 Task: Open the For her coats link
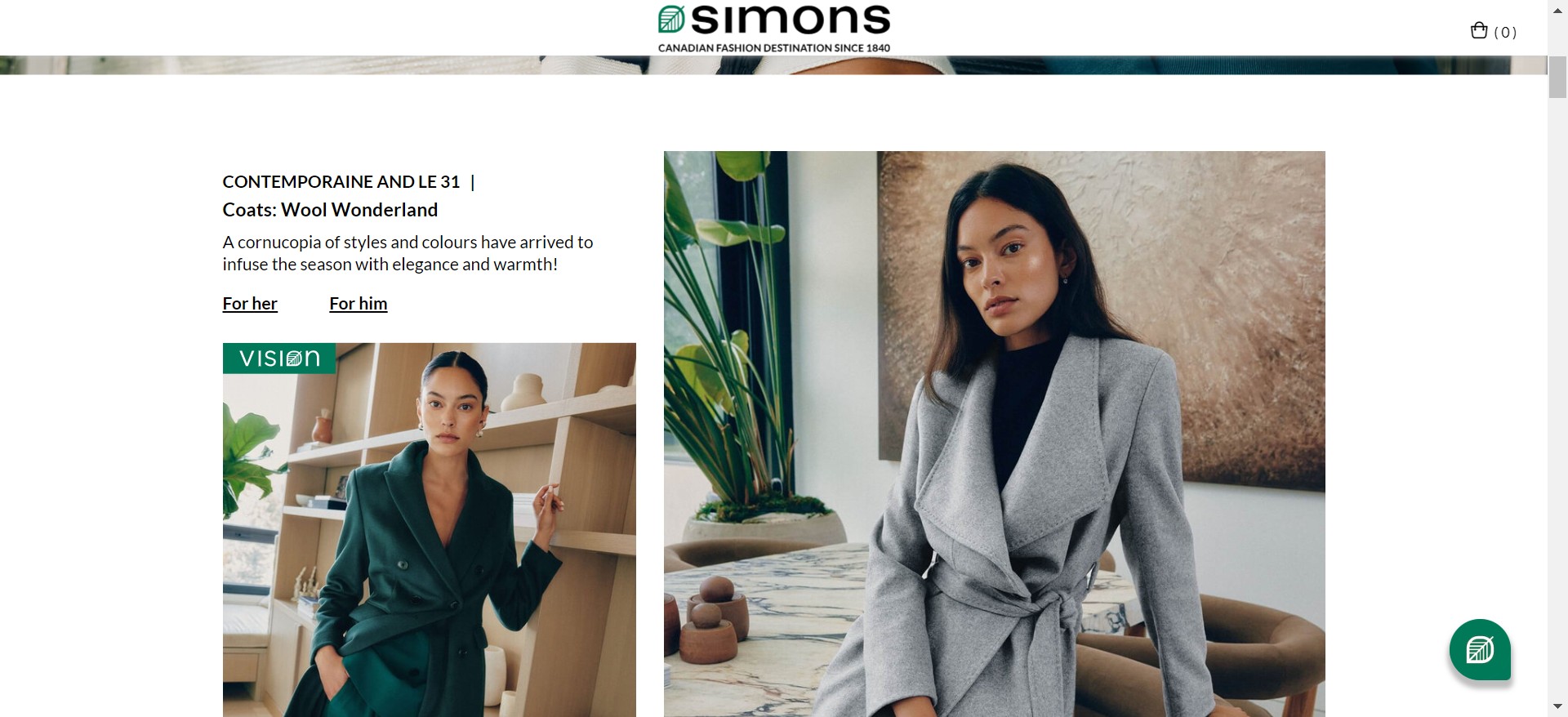tap(250, 304)
